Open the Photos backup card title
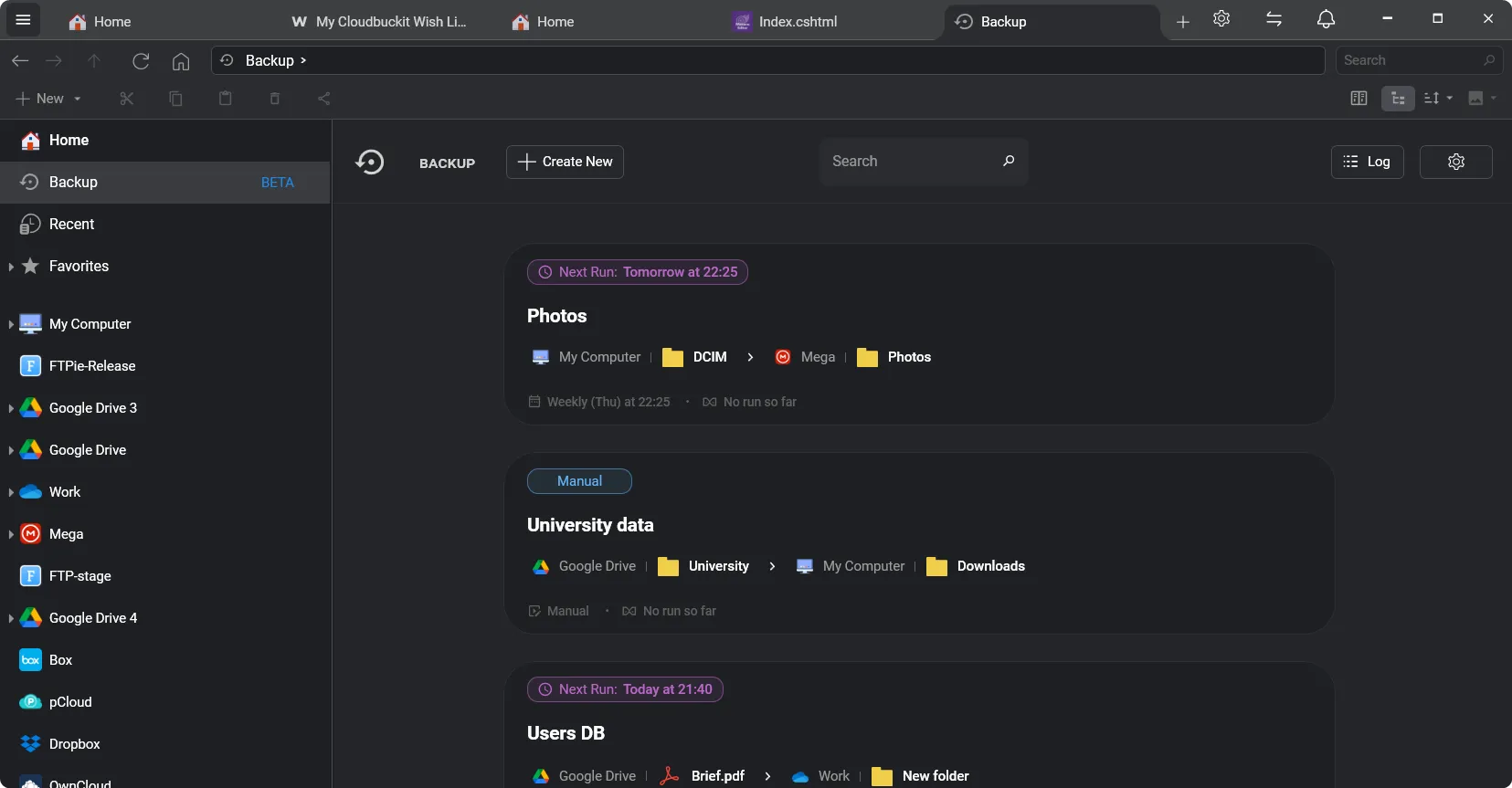 coord(557,316)
